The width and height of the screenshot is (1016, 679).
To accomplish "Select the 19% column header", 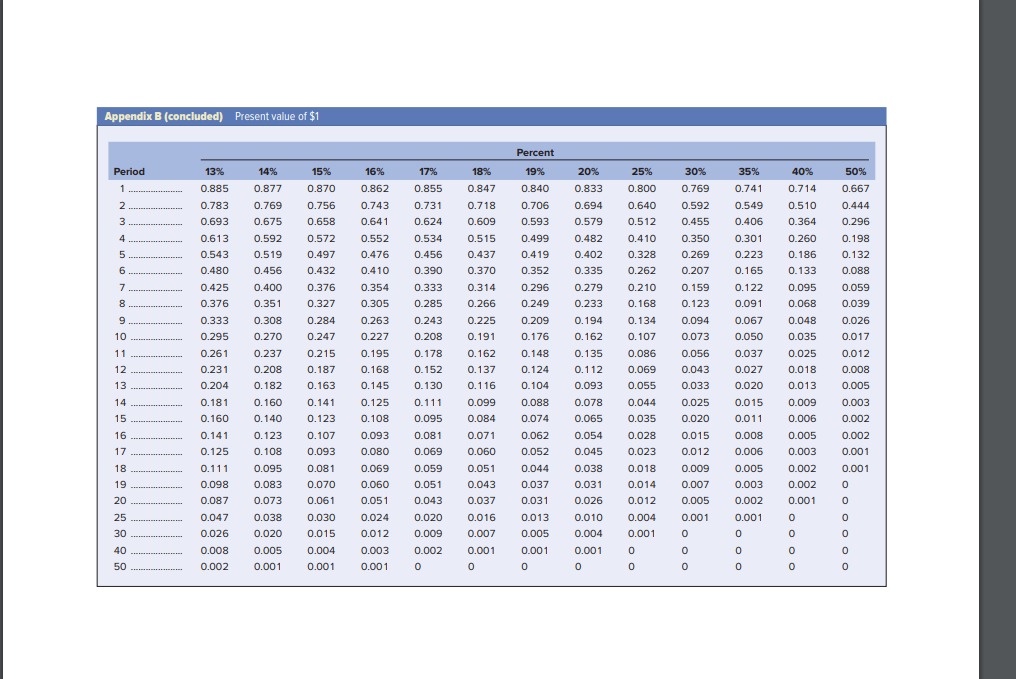I will pyautogui.click(x=535, y=172).
